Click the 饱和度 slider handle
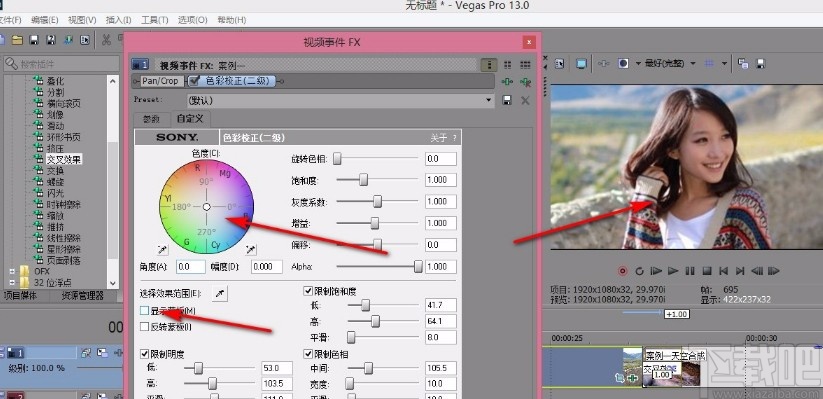Viewport: 823px width, 399px height. [363, 180]
